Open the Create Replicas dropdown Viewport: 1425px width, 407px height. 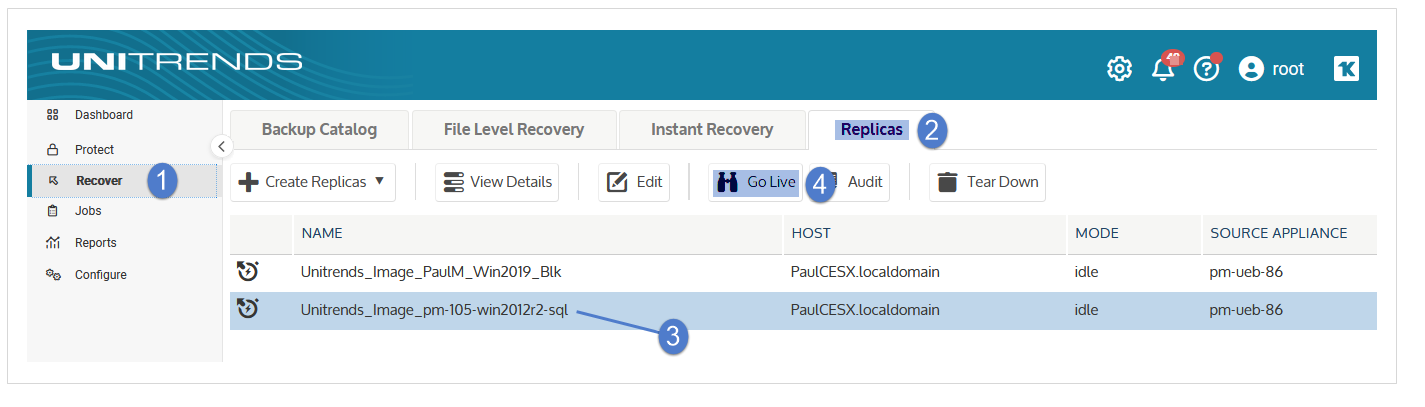click(x=313, y=182)
